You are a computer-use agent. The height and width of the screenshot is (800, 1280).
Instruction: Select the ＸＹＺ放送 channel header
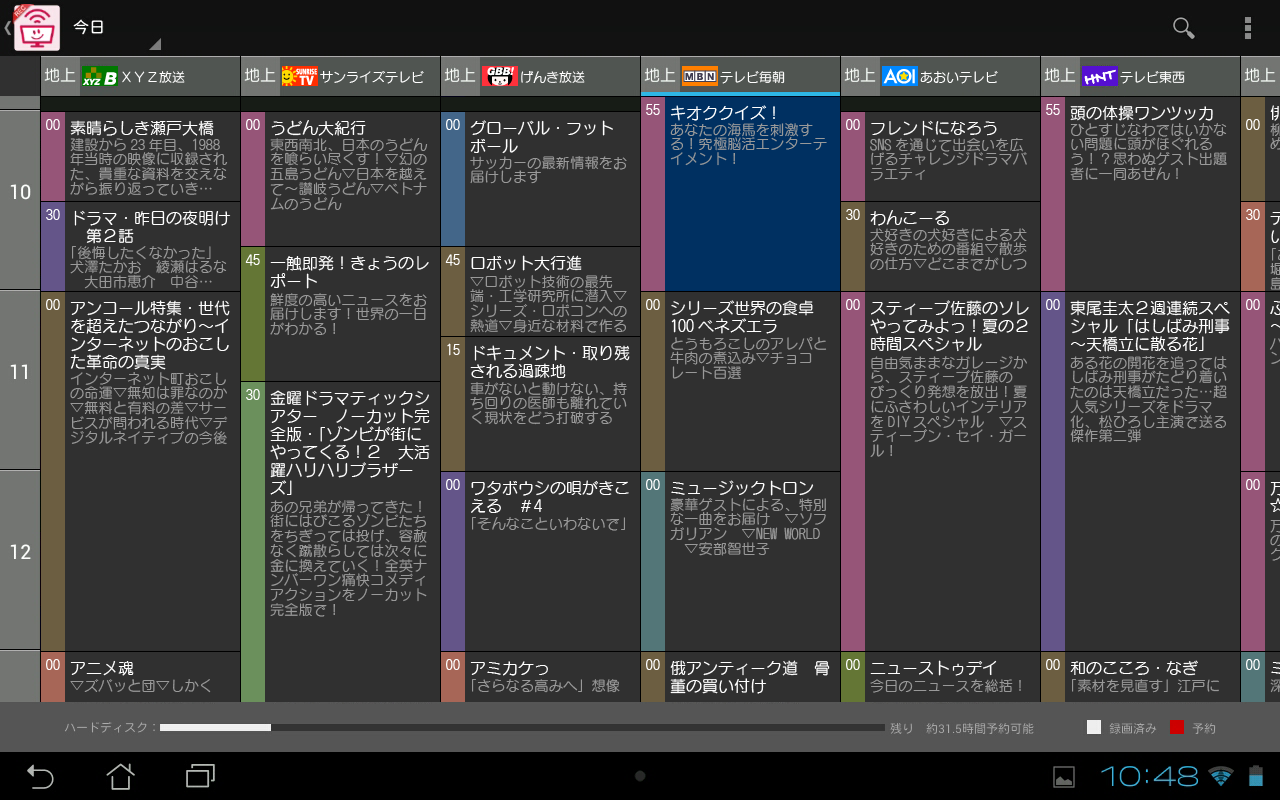click(x=140, y=76)
